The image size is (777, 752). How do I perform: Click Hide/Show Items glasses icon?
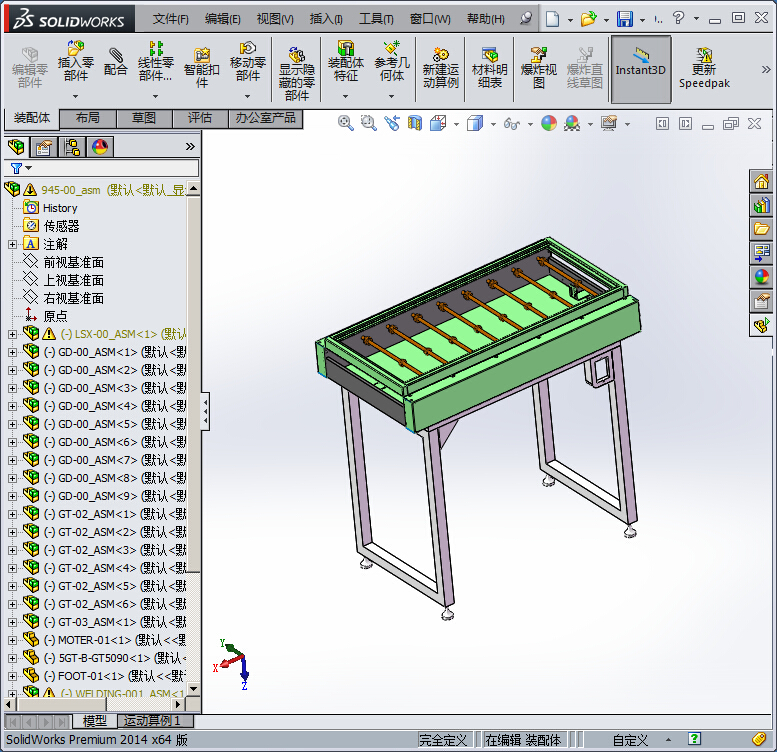[x=511, y=123]
